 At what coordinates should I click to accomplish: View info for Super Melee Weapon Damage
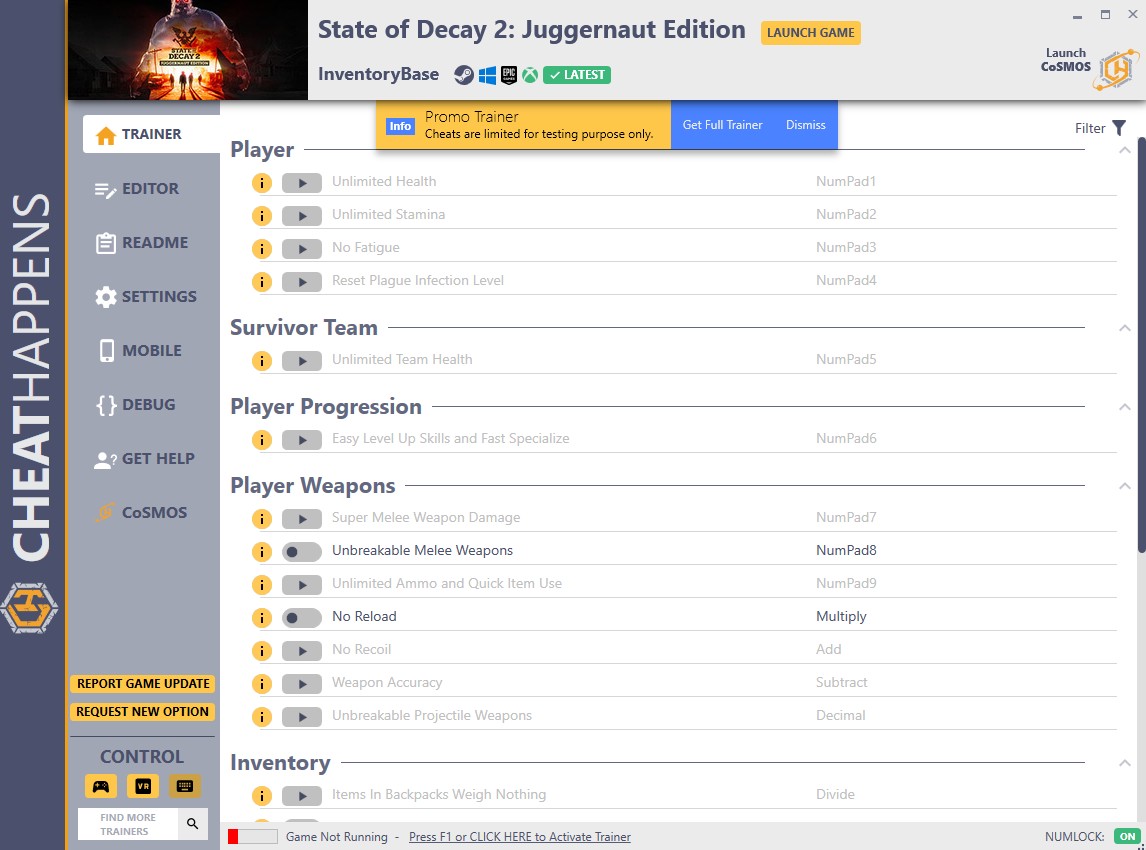[x=262, y=518]
